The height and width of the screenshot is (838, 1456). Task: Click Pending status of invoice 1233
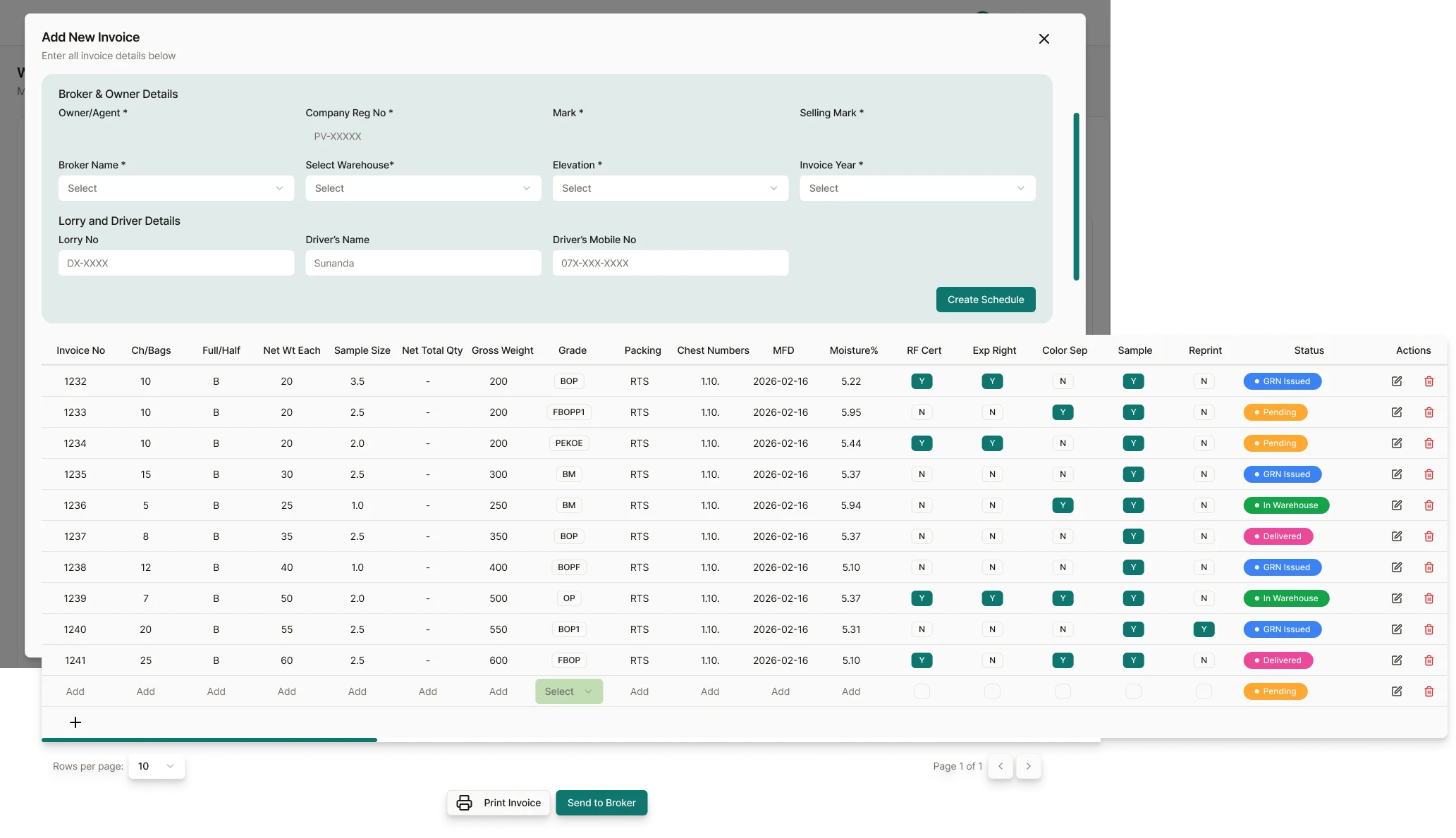pyautogui.click(x=1275, y=412)
